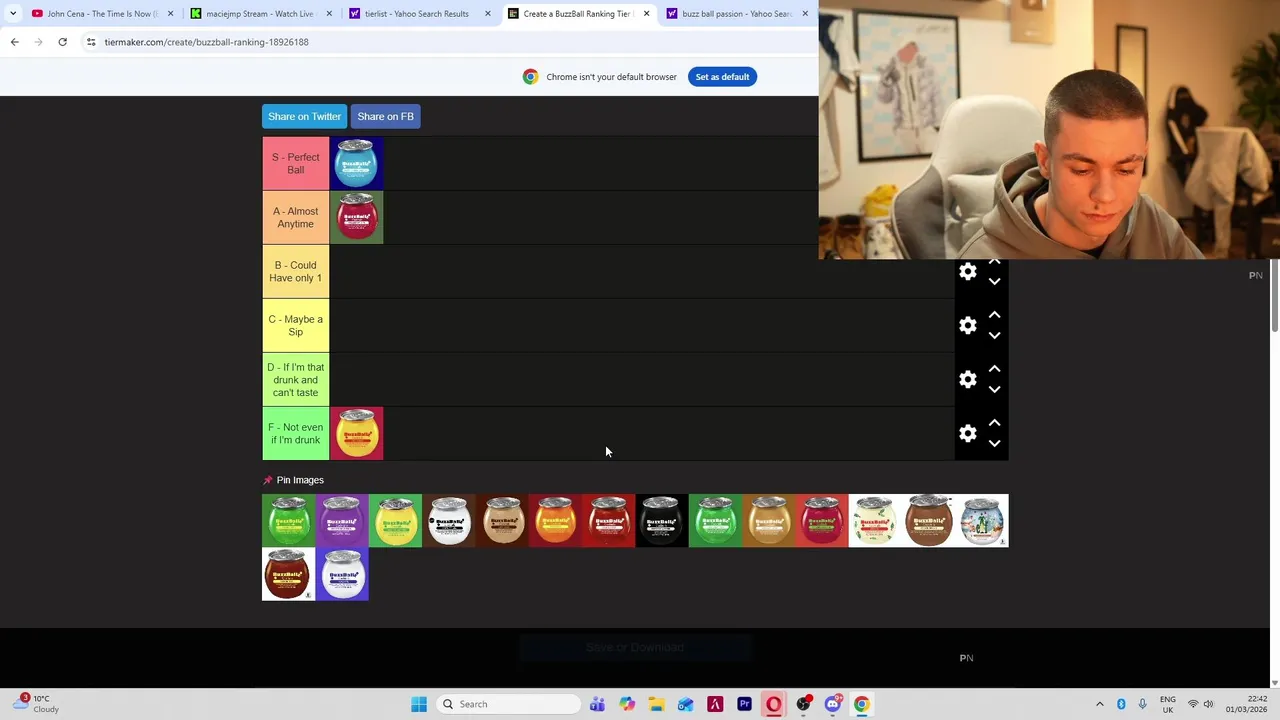Open settings gear for tier F row
The width and height of the screenshot is (1280, 720).
(x=968, y=434)
